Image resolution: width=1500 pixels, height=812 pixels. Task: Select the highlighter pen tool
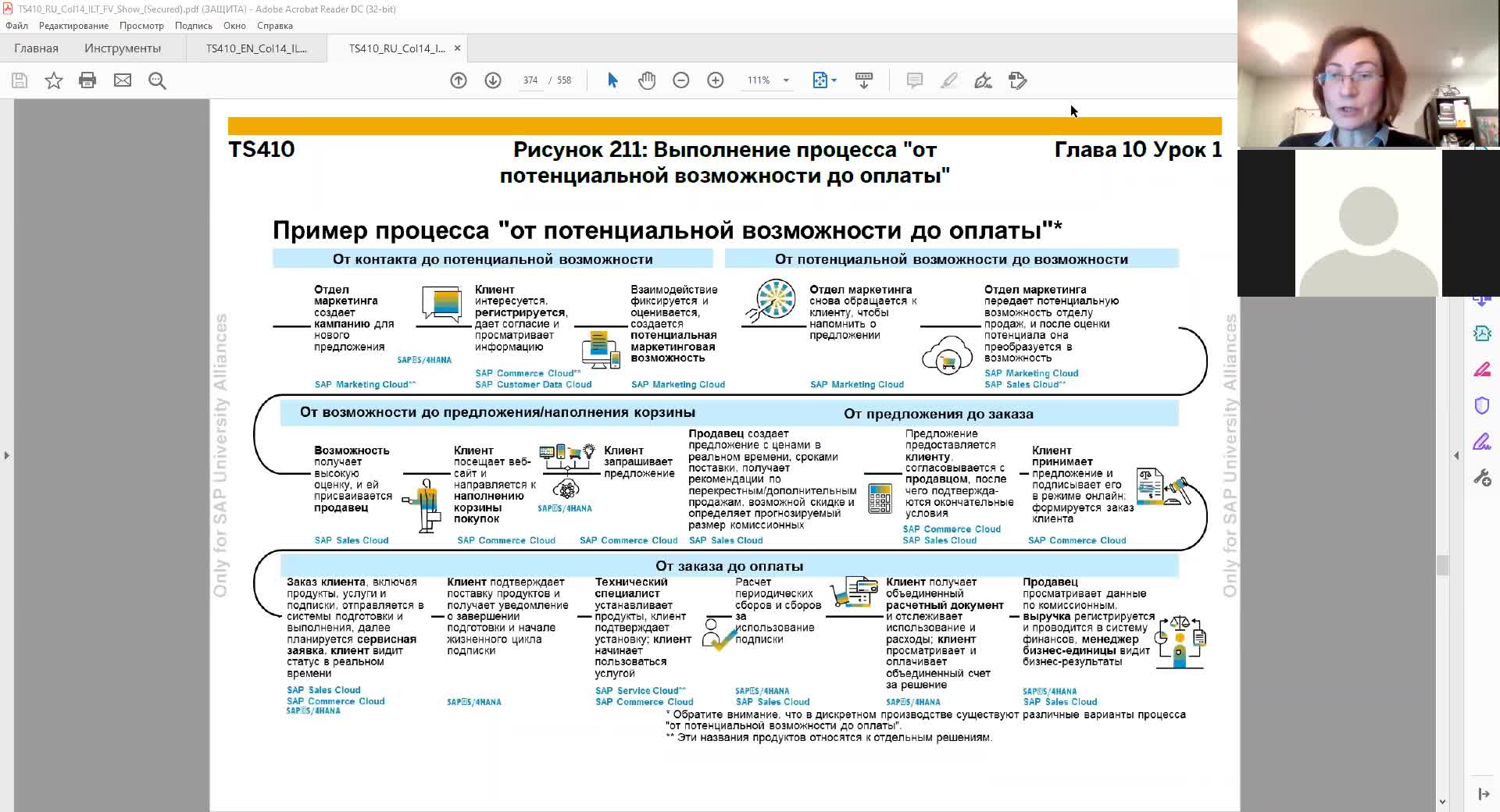click(x=949, y=80)
